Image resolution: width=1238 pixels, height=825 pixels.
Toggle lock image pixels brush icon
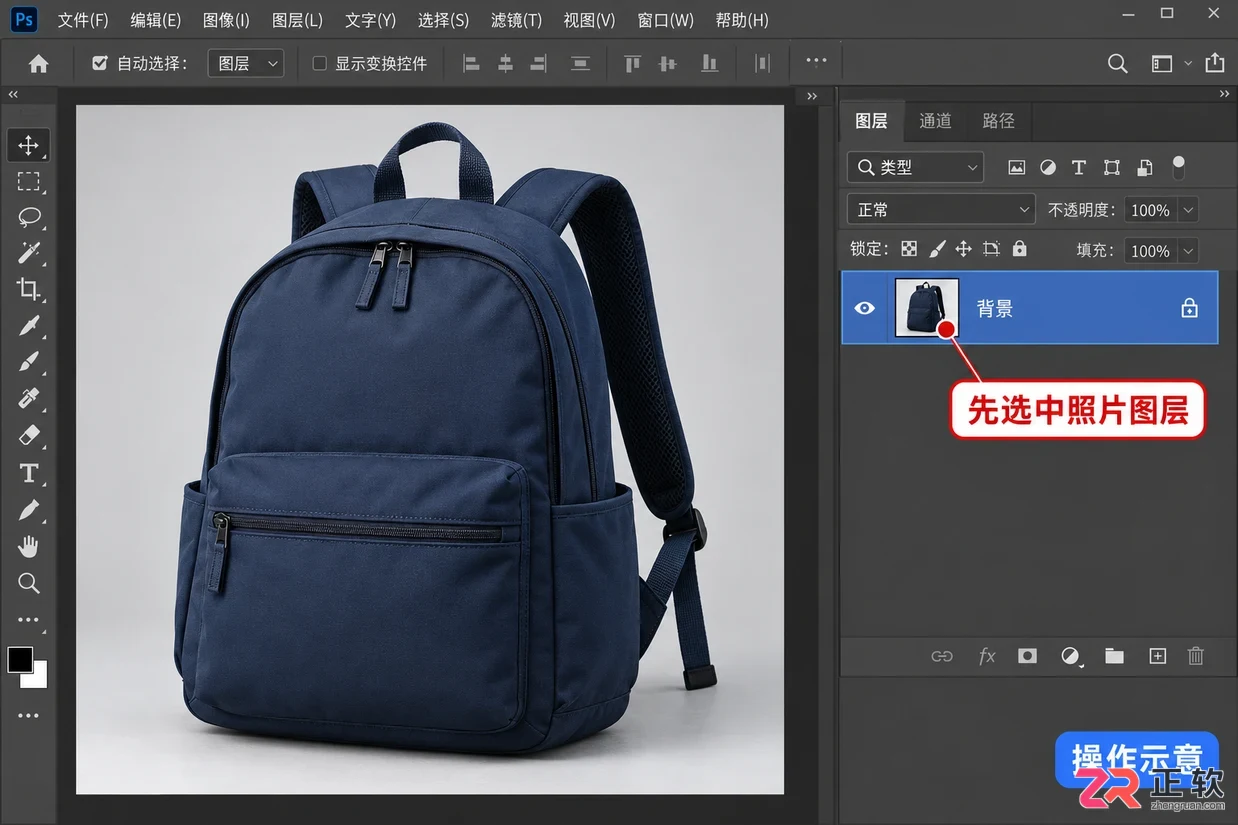pyautogui.click(x=937, y=249)
